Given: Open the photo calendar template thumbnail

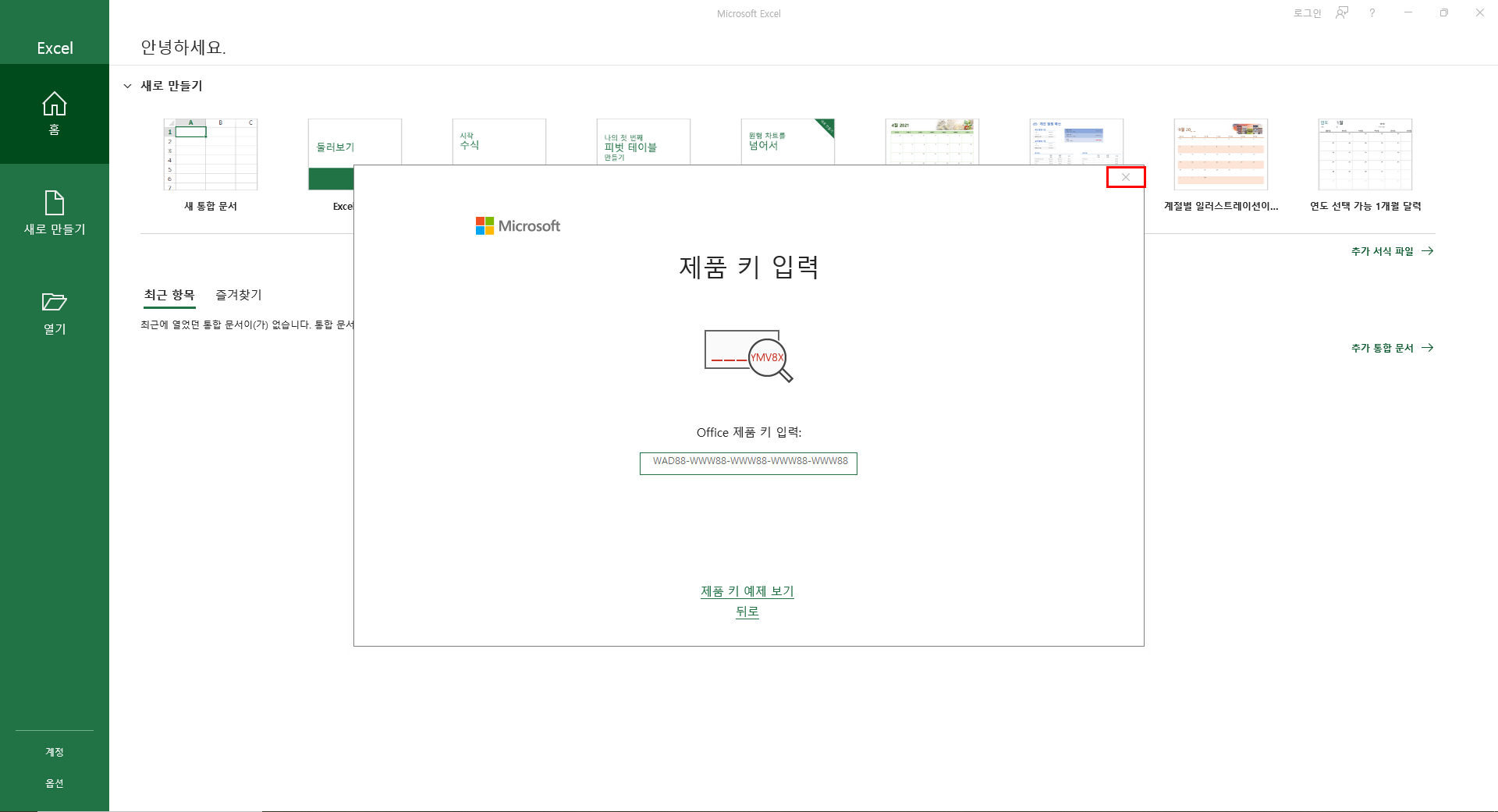Looking at the screenshot, I should click(932, 141).
